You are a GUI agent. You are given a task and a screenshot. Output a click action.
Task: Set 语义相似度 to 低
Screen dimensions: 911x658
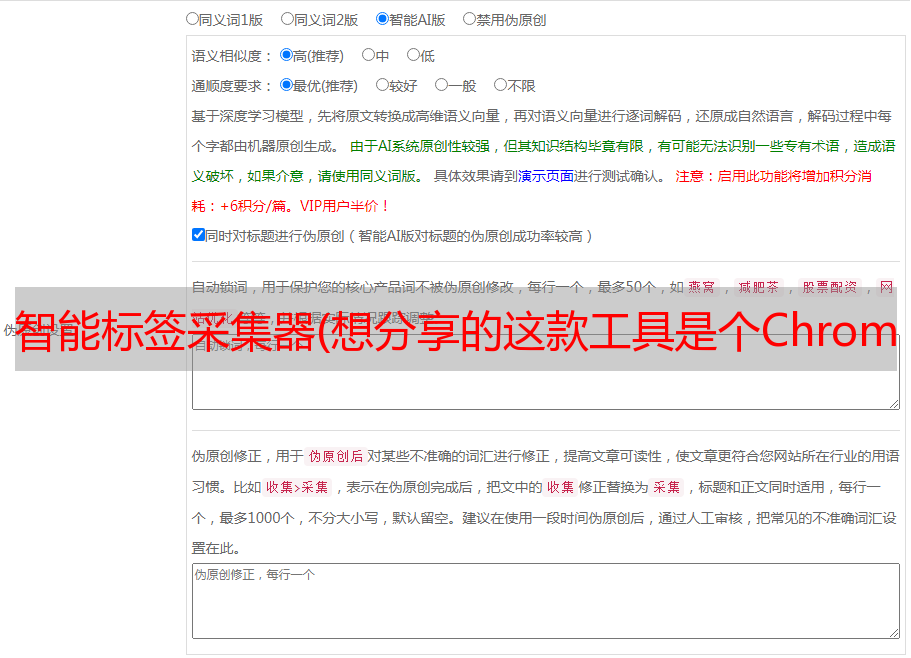click(x=413, y=55)
